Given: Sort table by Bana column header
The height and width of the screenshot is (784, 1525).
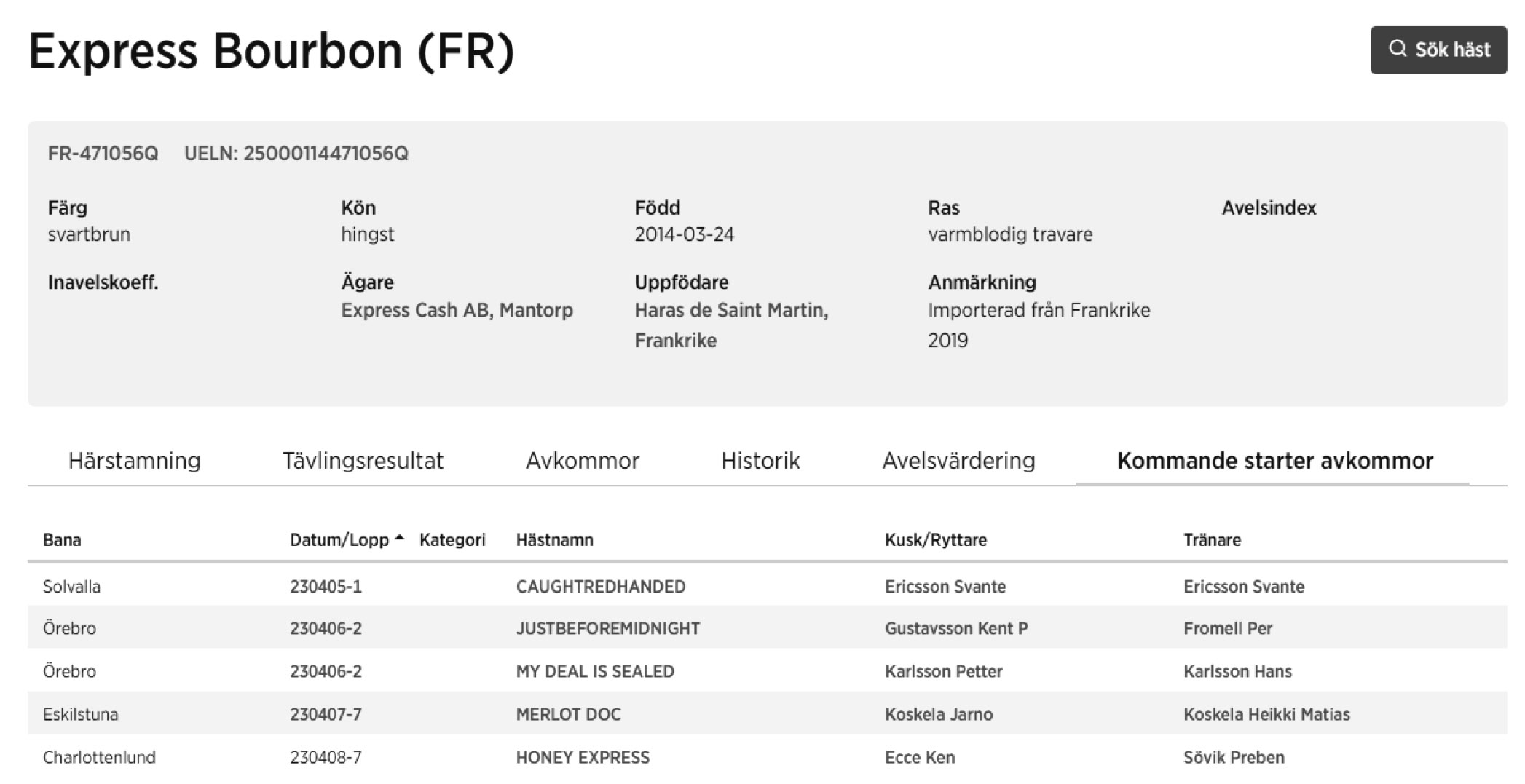Looking at the screenshot, I should [x=62, y=539].
